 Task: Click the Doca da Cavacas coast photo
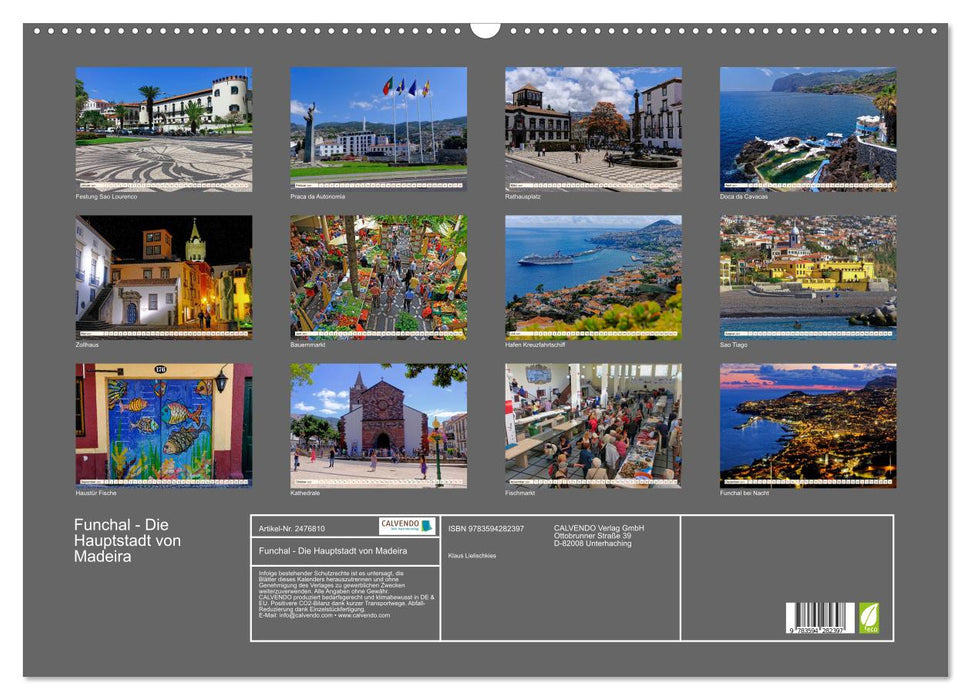(808, 129)
